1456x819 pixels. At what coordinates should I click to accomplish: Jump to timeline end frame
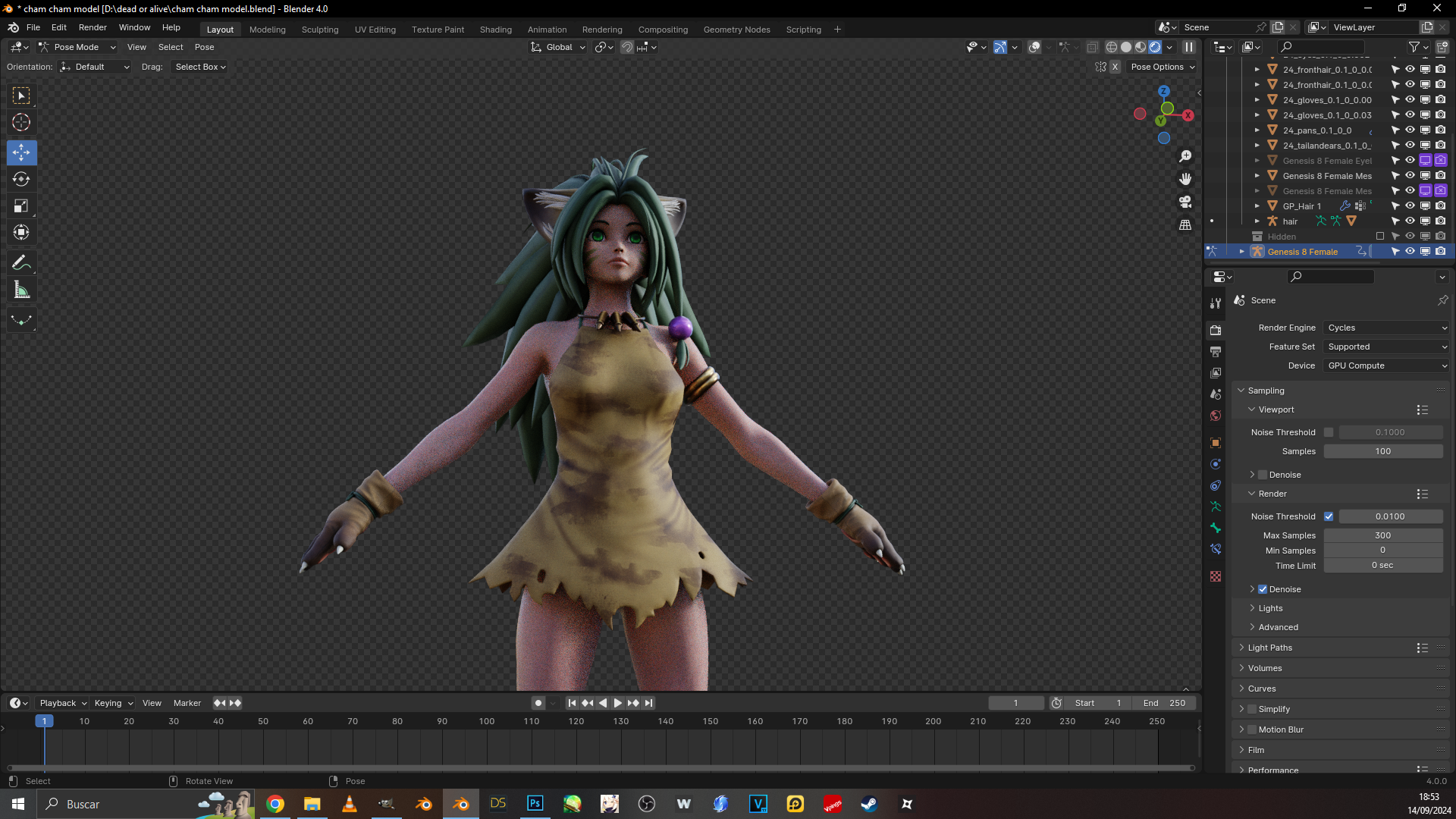[648, 703]
